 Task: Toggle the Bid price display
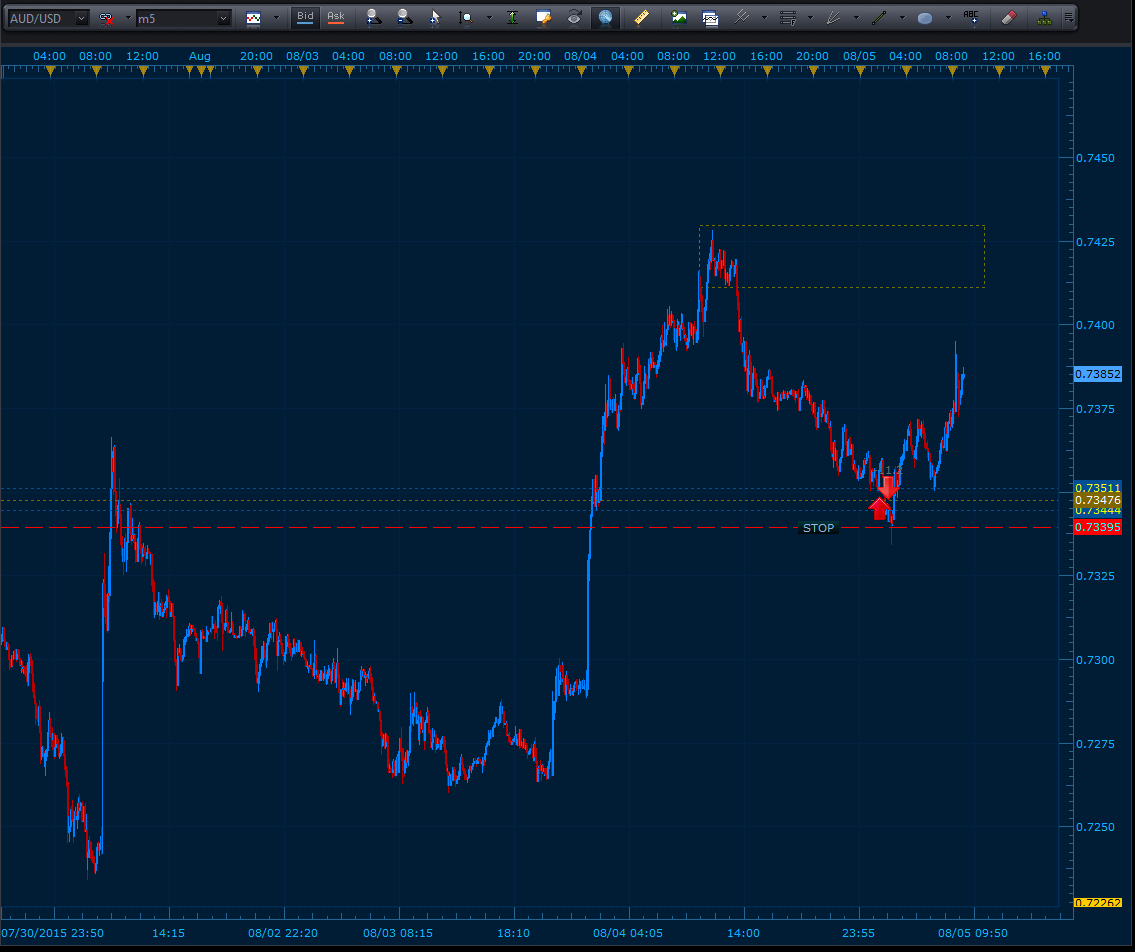pyautogui.click(x=305, y=17)
